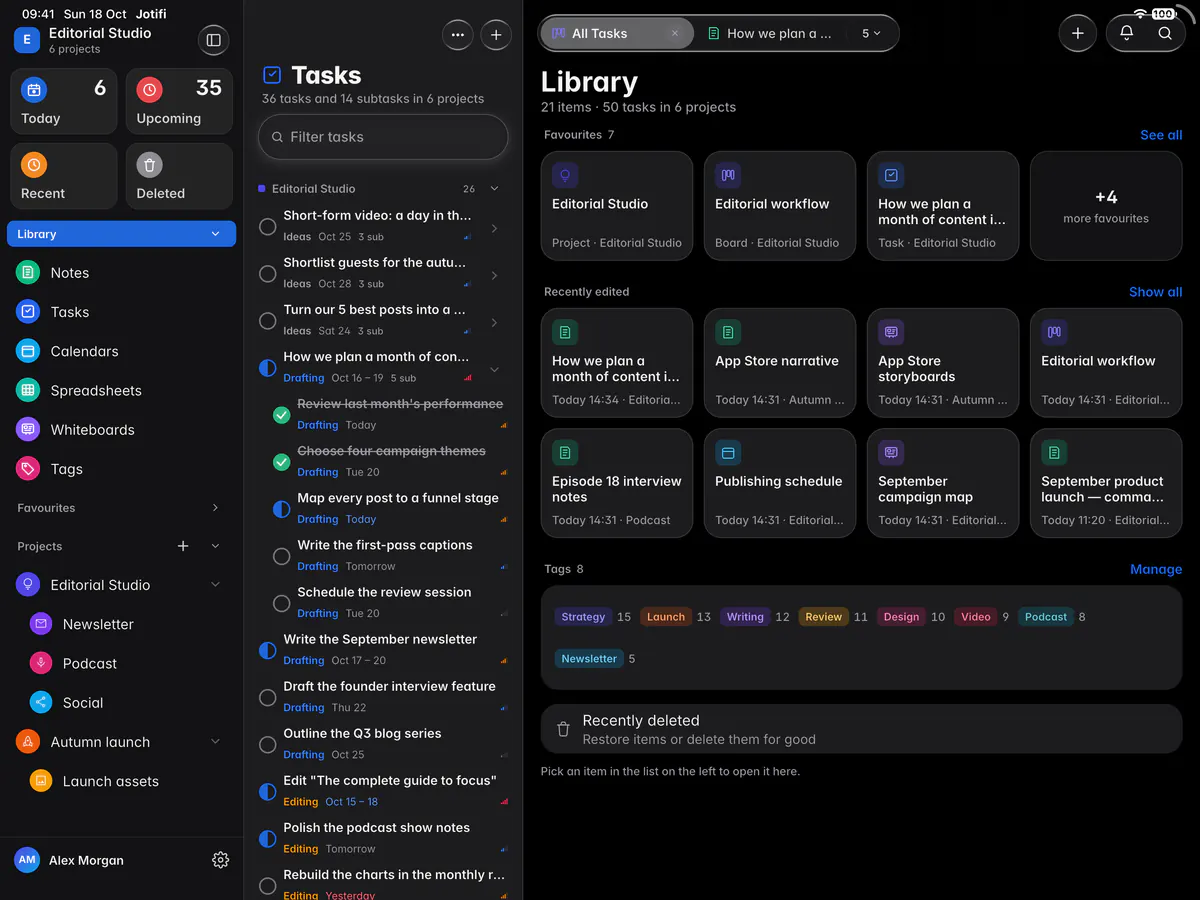The width and height of the screenshot is (1200, 900).
Task: Click Manage tags link
Action: 1156,569
